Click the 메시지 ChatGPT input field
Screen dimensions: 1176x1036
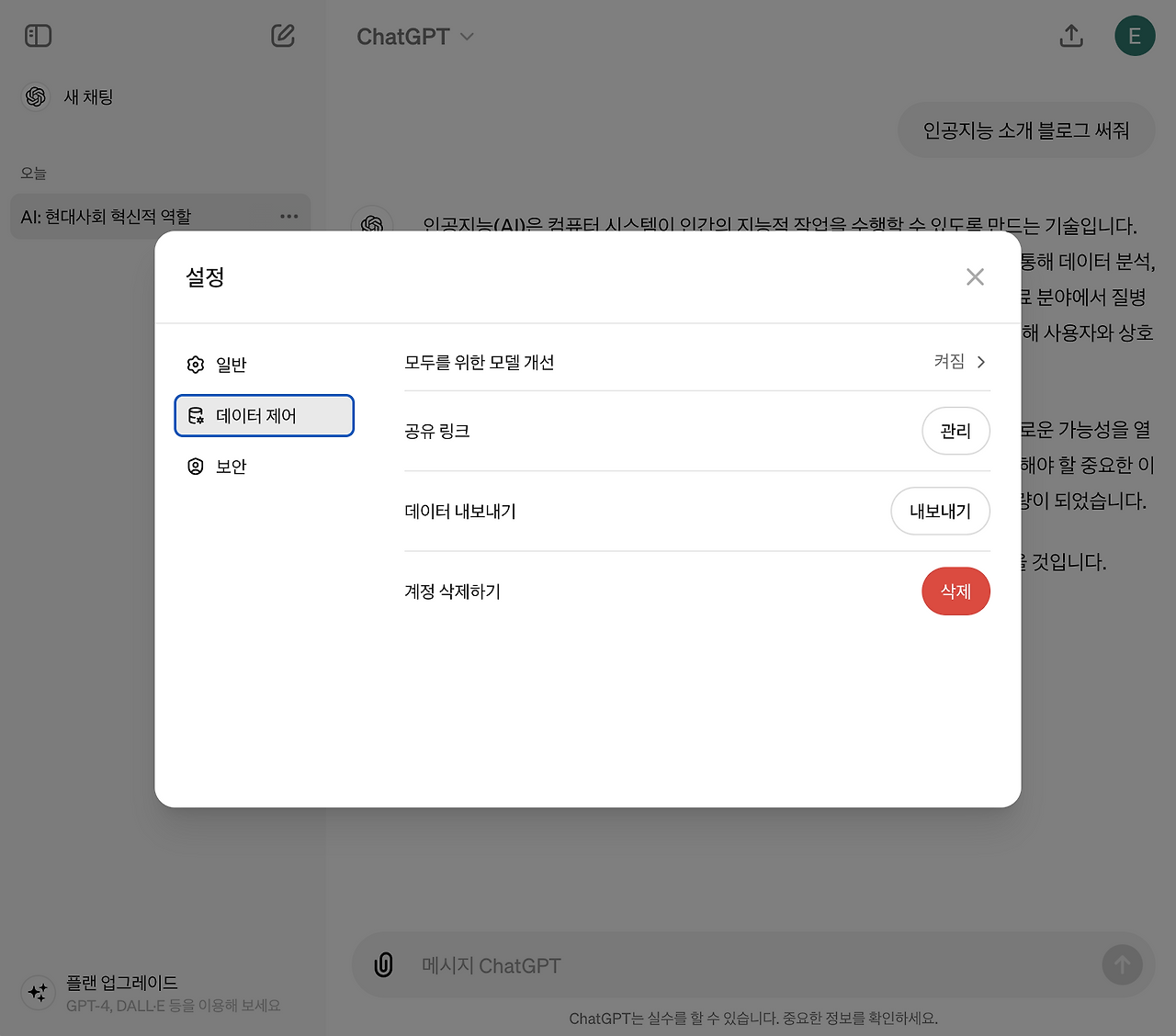753,965
